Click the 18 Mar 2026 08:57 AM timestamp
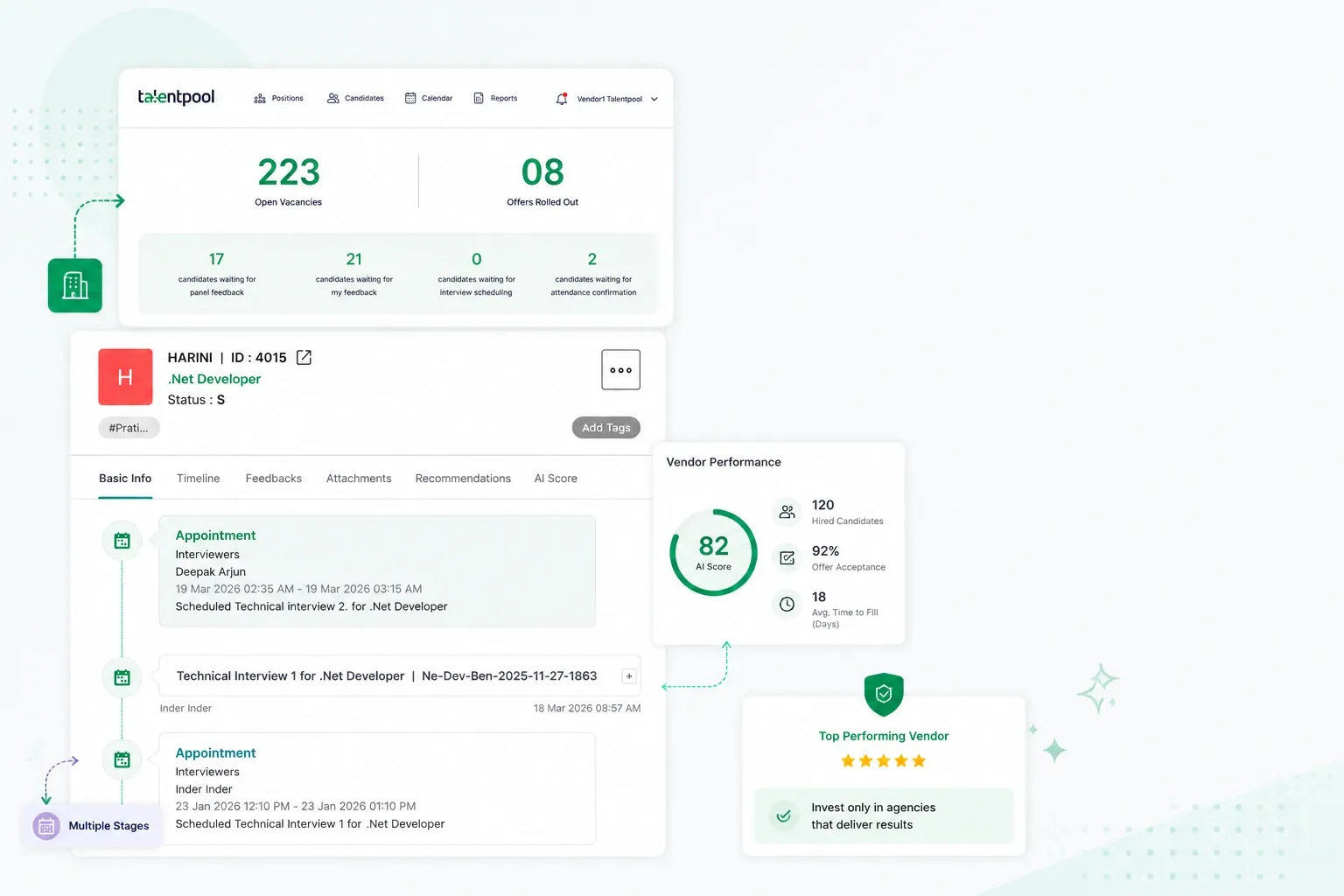 click(x=587, y=709)
